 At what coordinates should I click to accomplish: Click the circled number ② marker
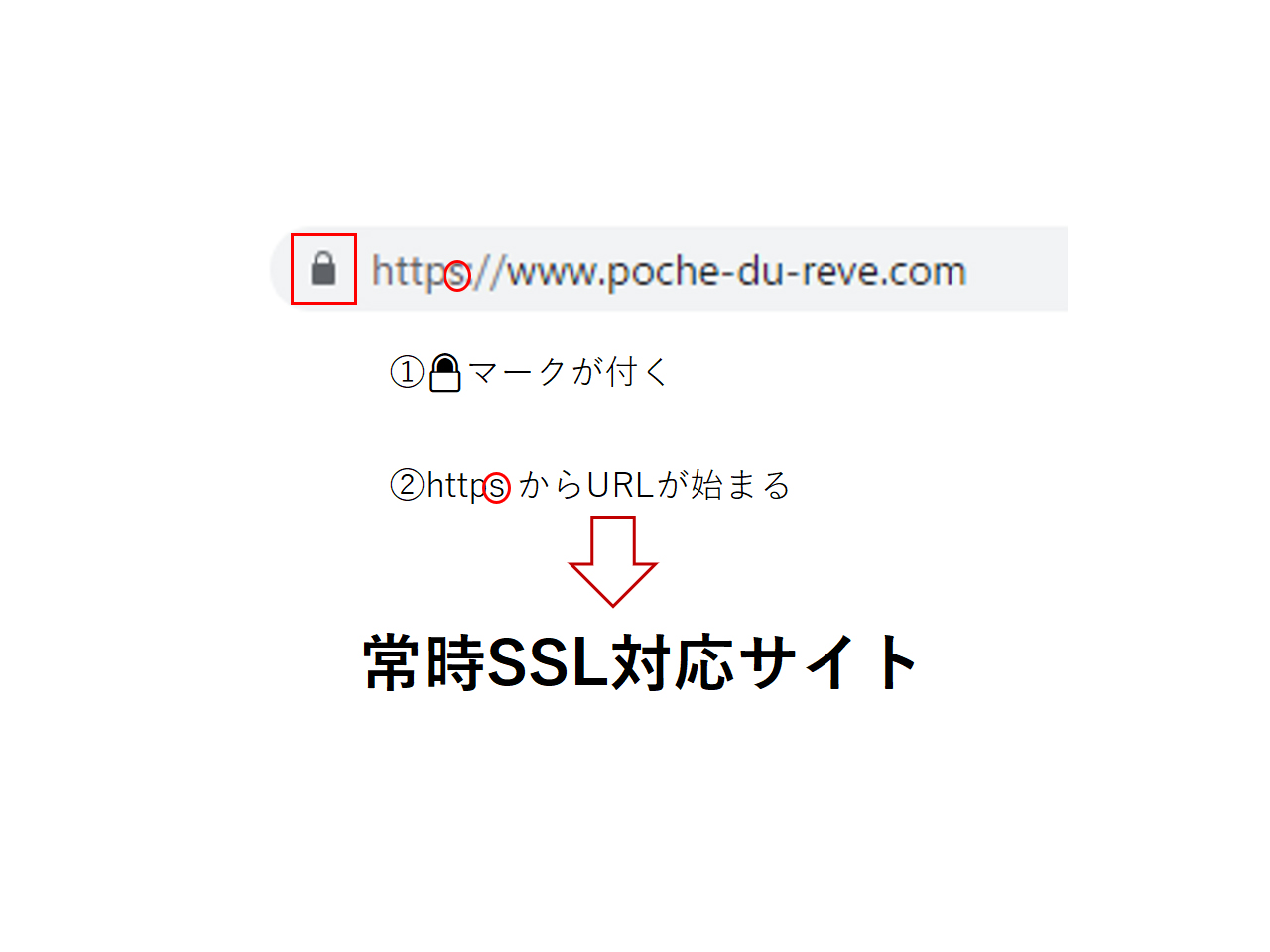click(x=407, y=485)
